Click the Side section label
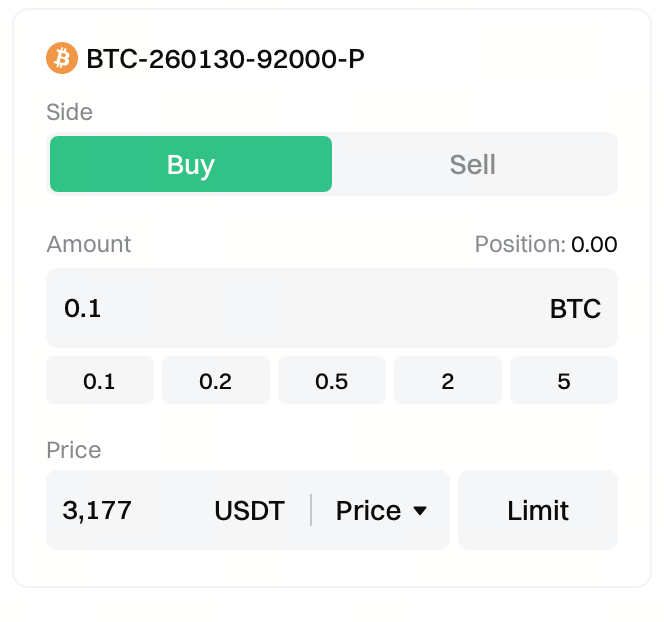 pyautogui.click(x=69, y=112)
